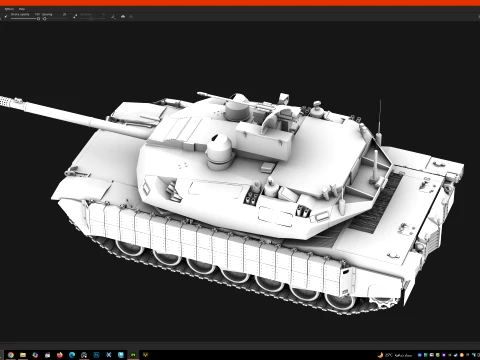Open Google Chrome from the taskbar
Viewport: 480px width, 360px height.
coord(11,355)
